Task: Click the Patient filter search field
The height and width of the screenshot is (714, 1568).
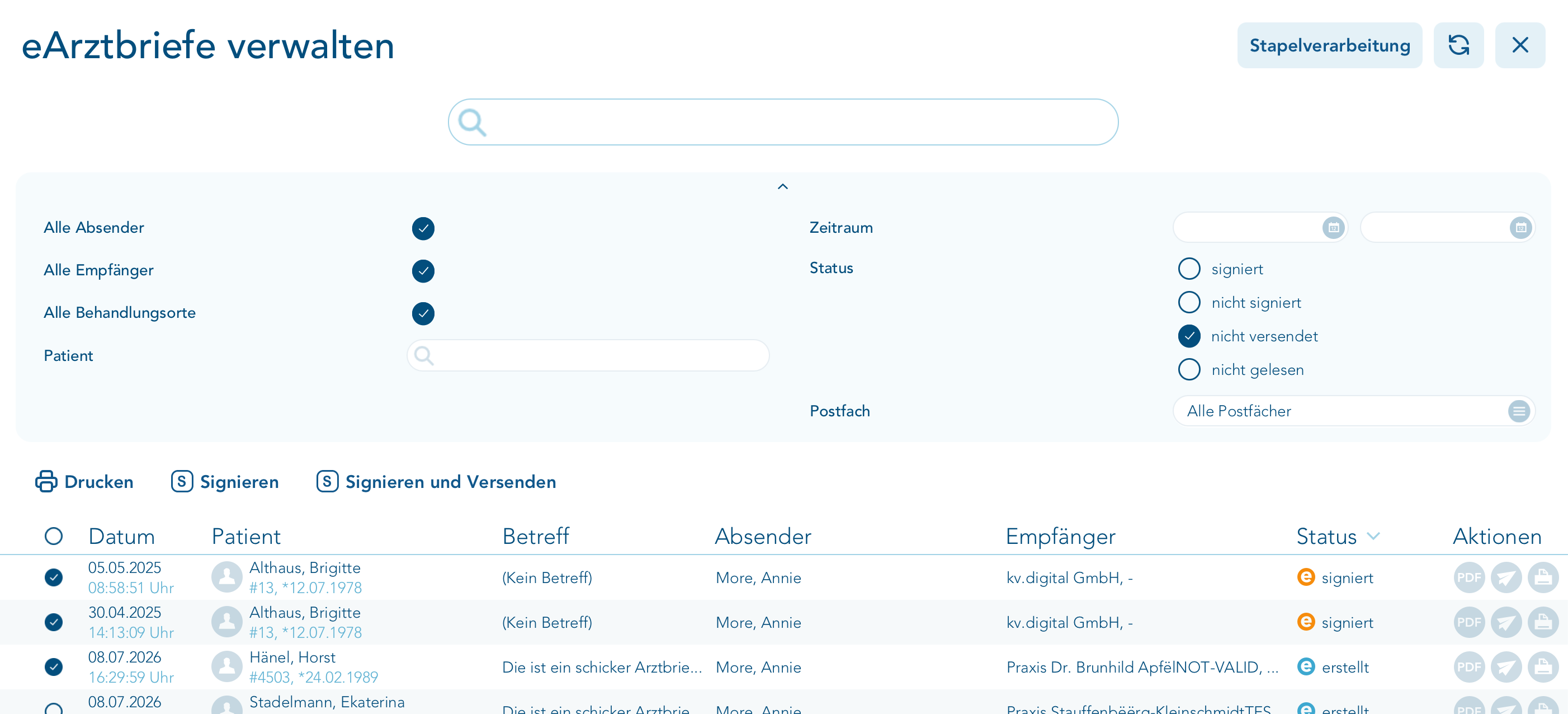Action: tap(588, 356)
